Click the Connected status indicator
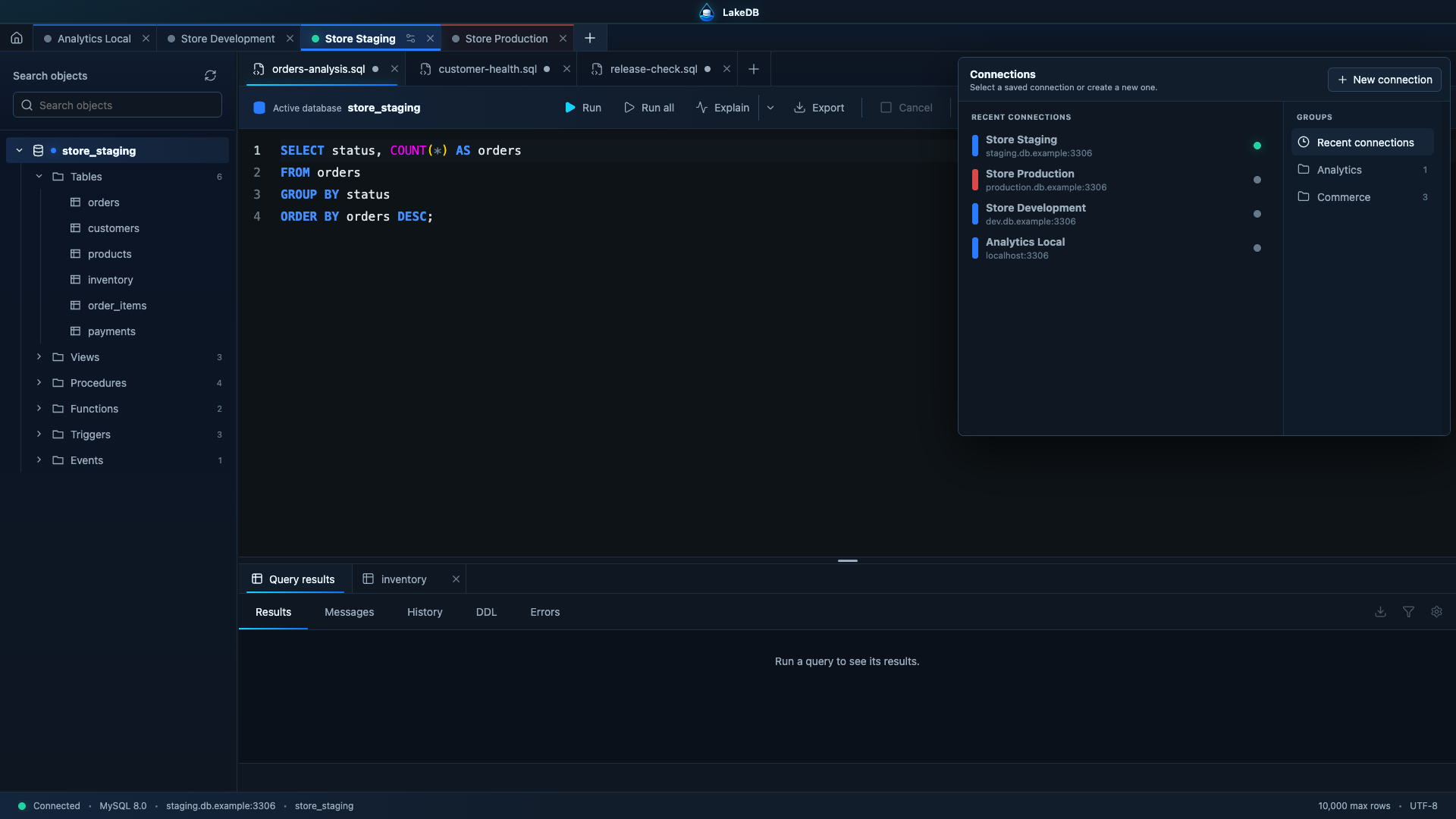The height and width of the screenshot is (819, 1456). (x=49, y=806)
